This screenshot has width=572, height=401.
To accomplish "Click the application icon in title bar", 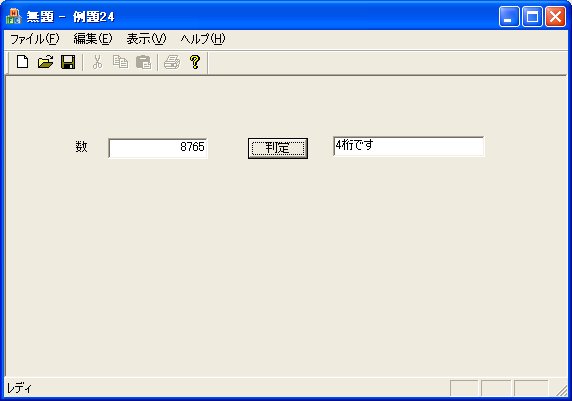I will coord(14,16).
